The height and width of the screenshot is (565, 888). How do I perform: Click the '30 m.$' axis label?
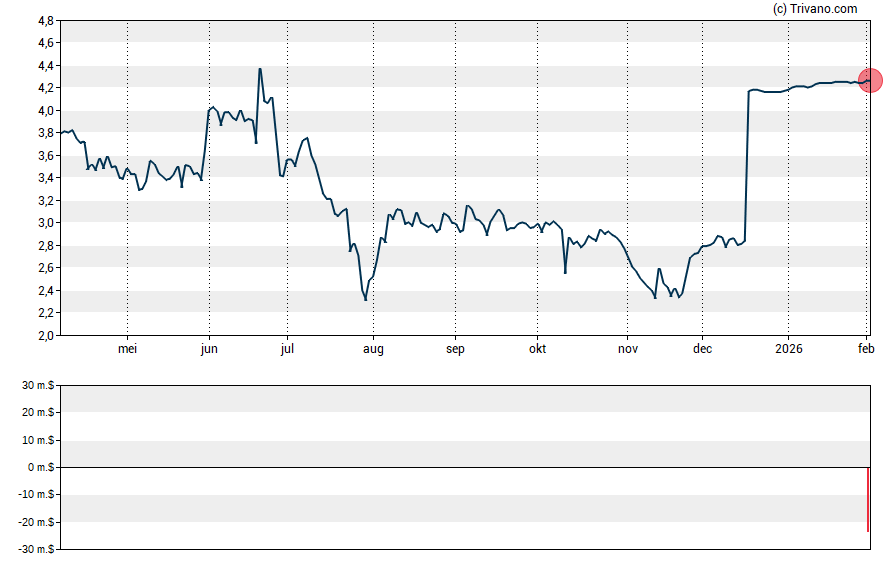click(40, 386)
